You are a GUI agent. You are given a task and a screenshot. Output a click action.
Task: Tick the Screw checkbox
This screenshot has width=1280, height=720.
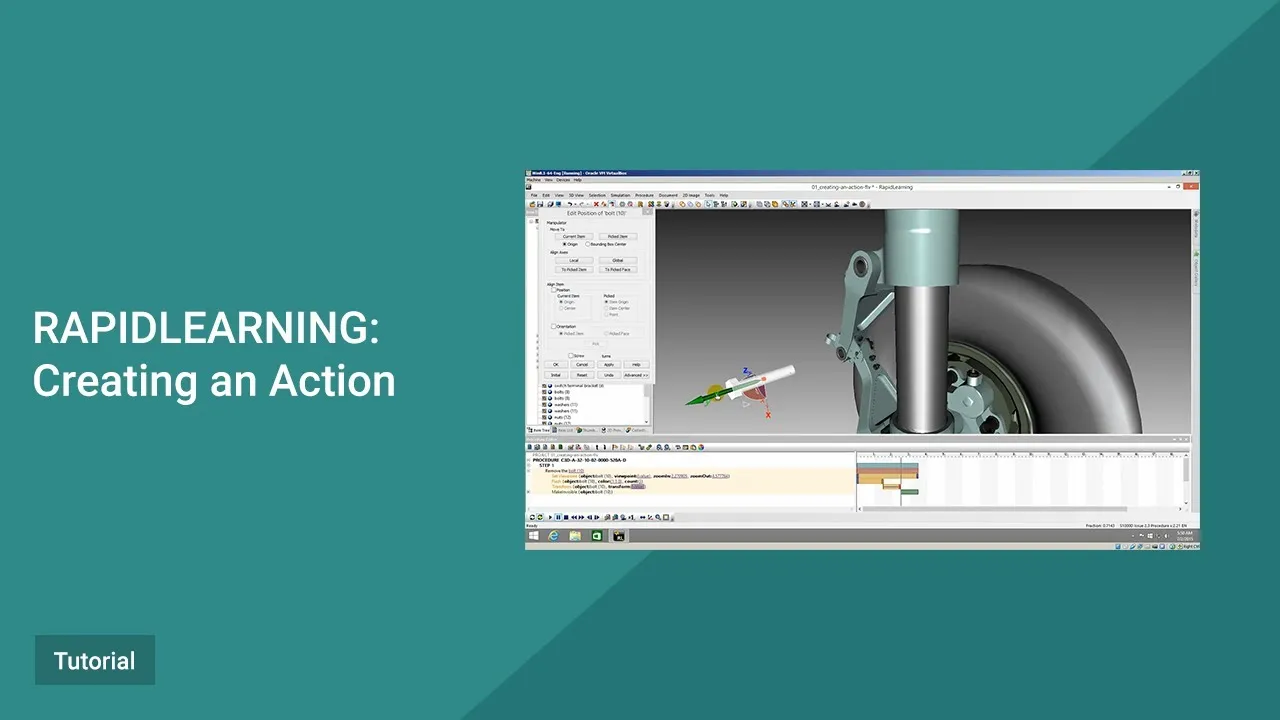tap(571, 355)
